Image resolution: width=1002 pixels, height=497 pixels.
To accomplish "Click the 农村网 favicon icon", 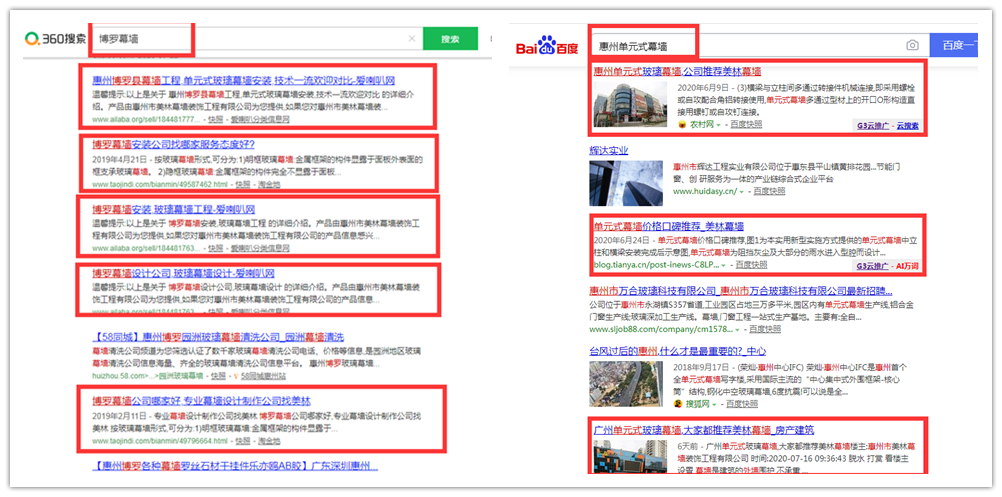I will click(682, 125).
